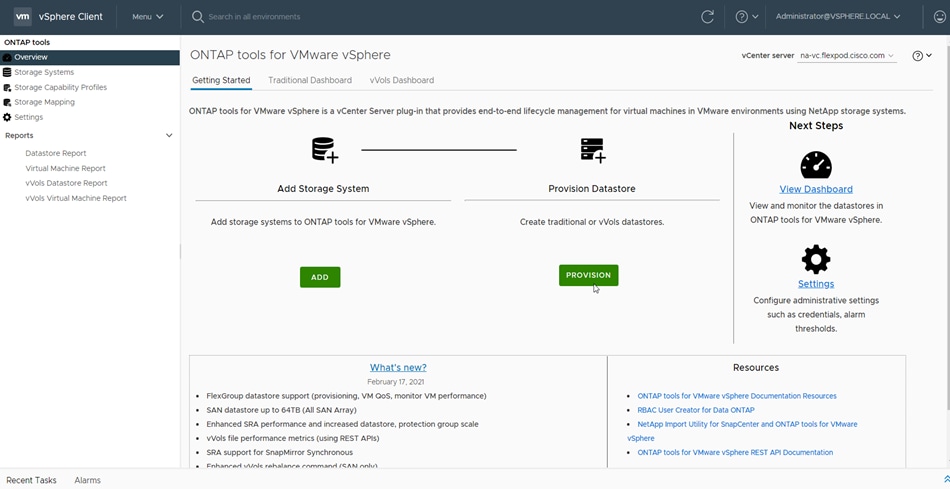Click the Storage Systems database icon
Viewport: 950px width, 489px height.
(7, 72)
